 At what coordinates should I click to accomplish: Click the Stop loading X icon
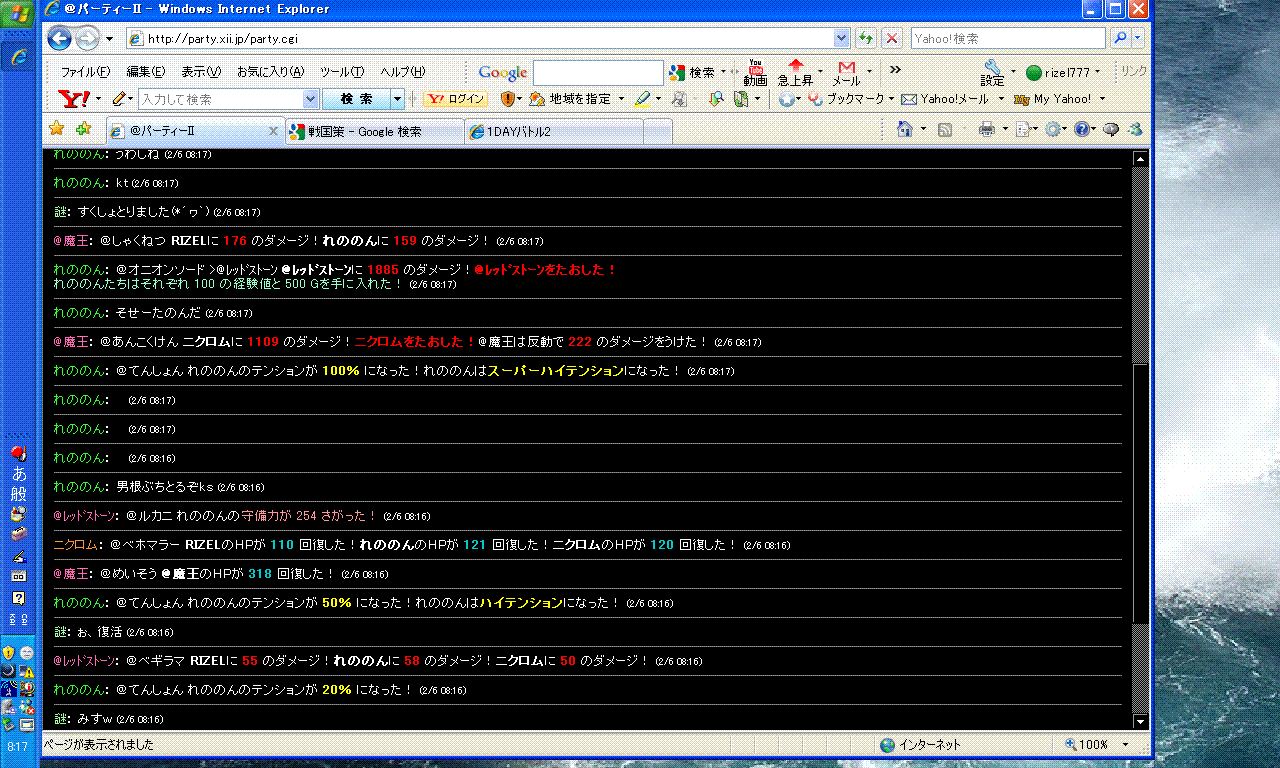[x=891, y=39]
